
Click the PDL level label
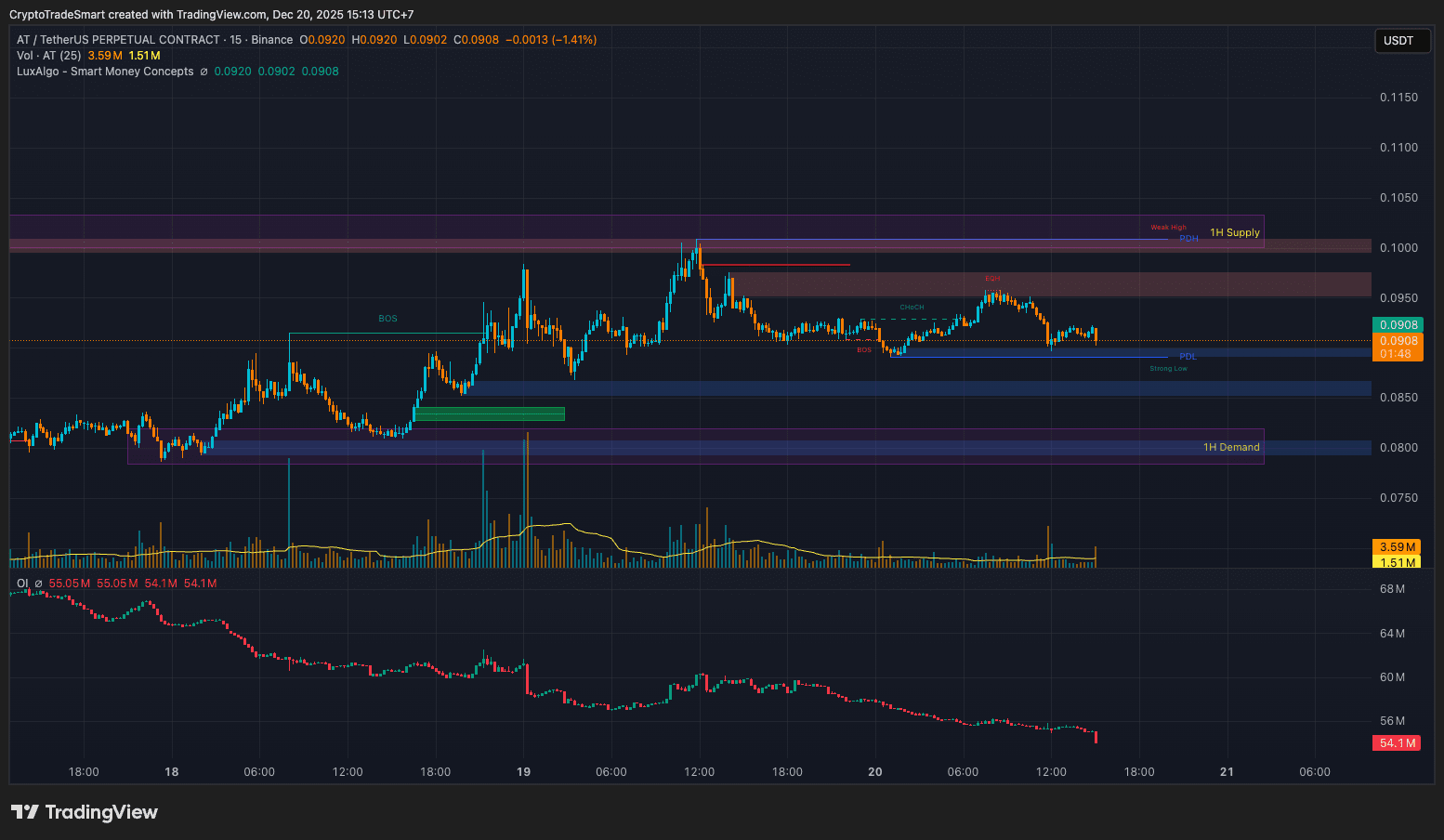coord(1188,357)
